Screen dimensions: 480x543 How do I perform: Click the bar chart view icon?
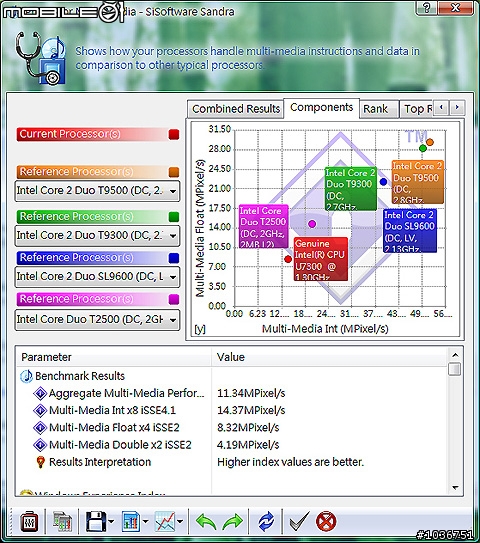(131, 522)
